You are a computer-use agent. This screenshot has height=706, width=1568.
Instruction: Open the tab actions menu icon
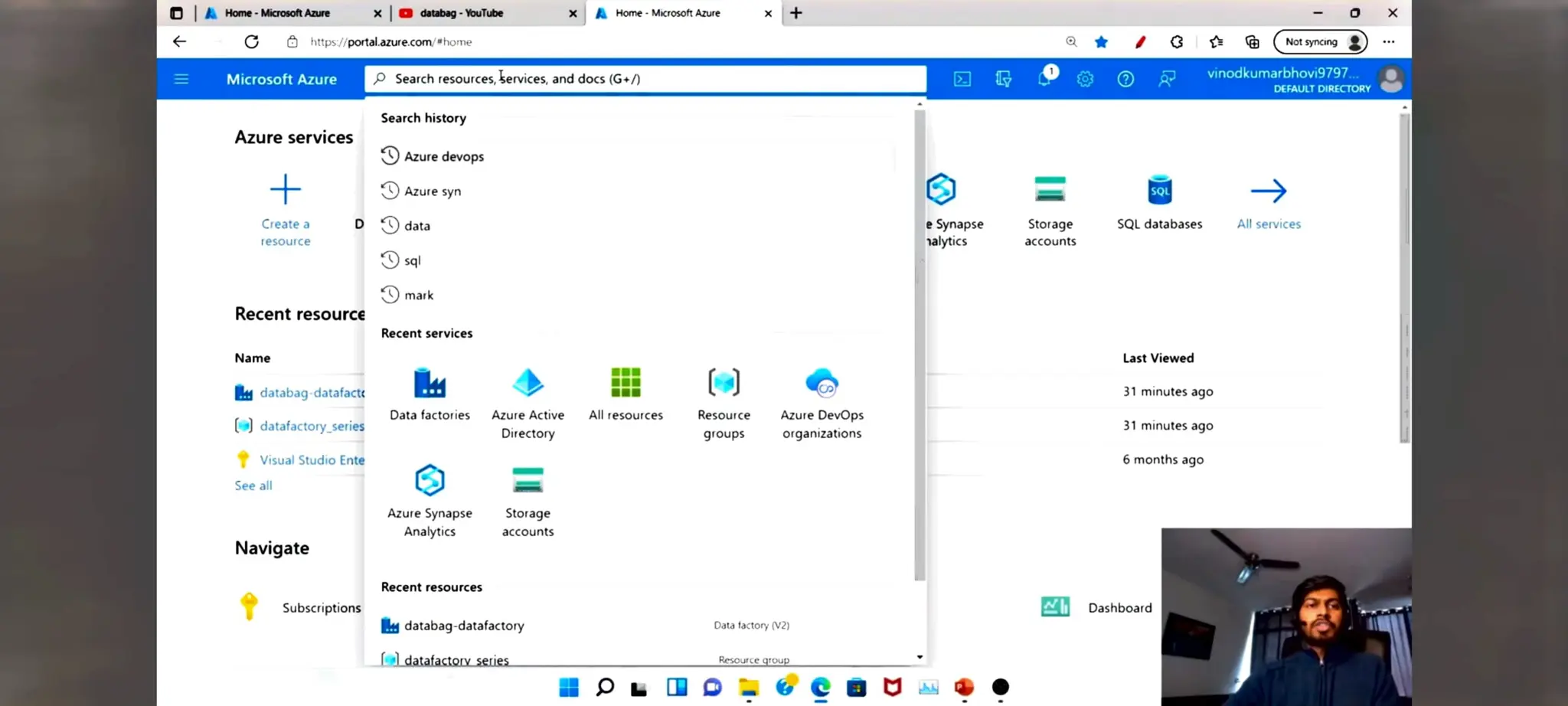(176, 13)
